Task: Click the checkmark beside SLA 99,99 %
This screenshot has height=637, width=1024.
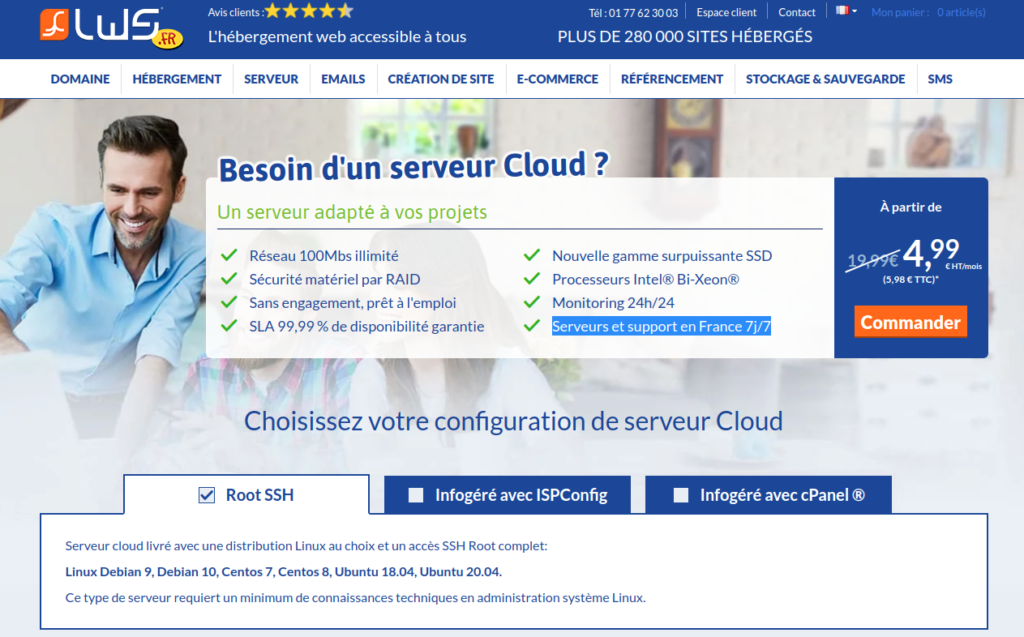Action: 229,325
